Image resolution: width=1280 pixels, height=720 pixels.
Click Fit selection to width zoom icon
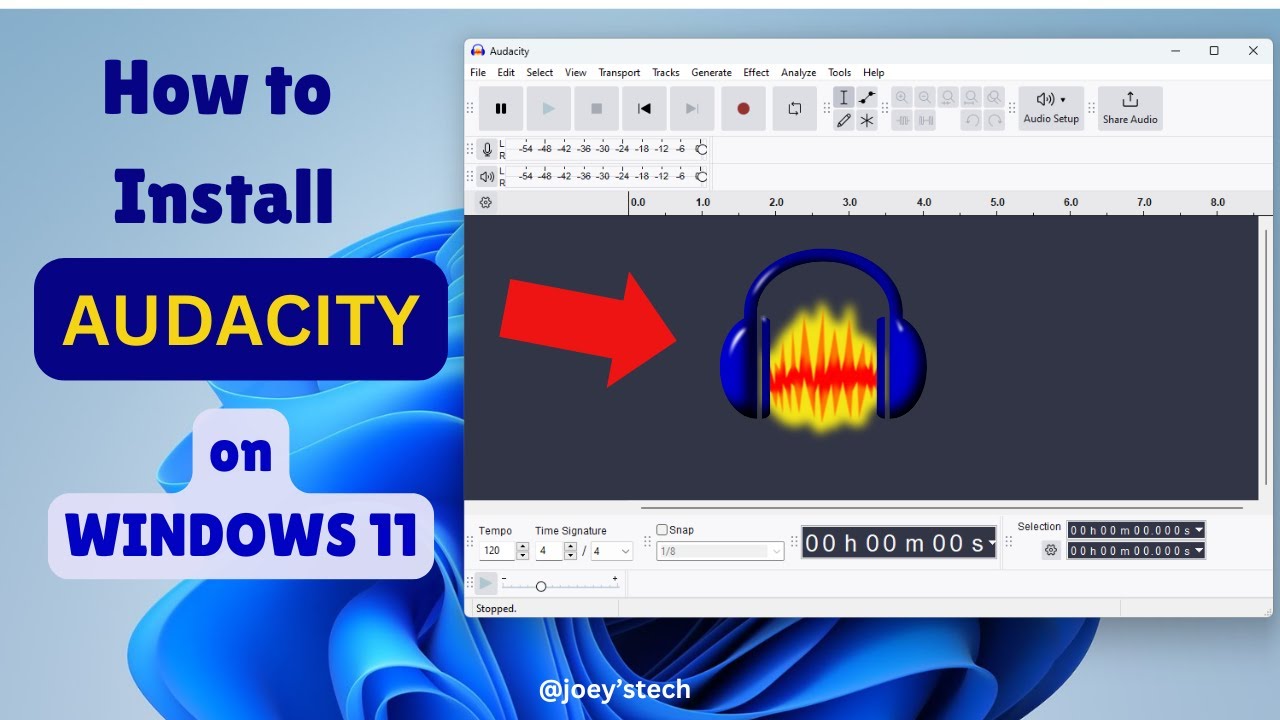pos(948,97)
